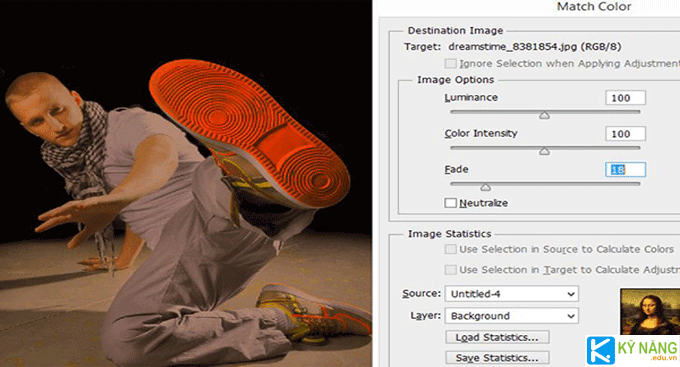Click the Source dropdown arrow chevron
Image resolution: width=680 pixels, height=367 pixels.
pyautogui.click(x=571, y=294)
